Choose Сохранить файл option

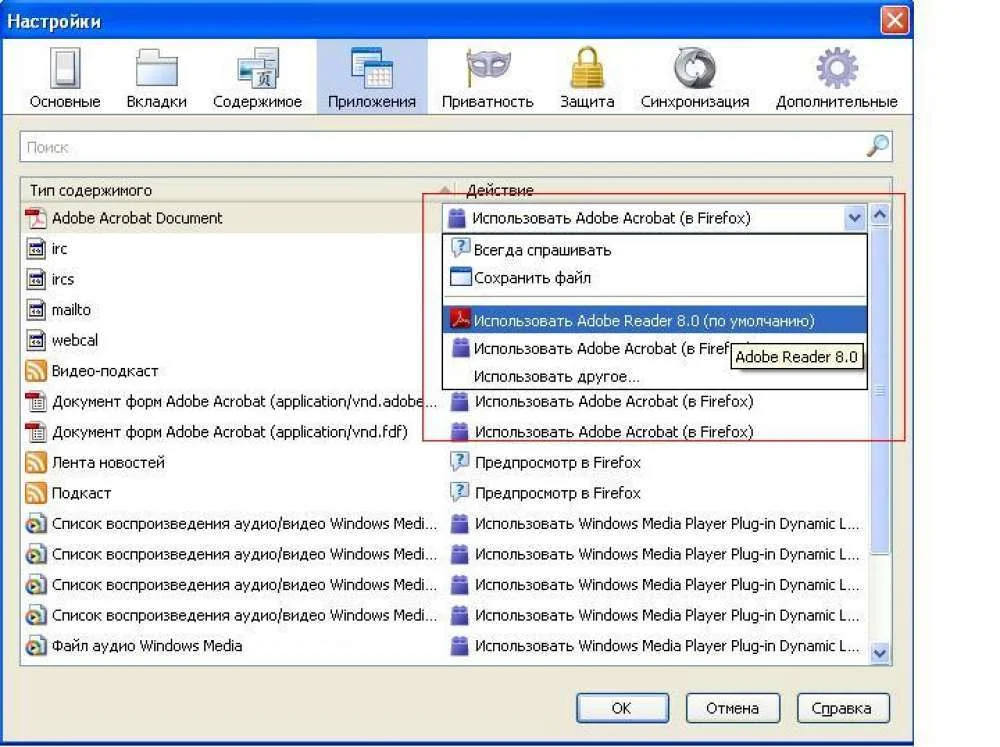[655, 278]
